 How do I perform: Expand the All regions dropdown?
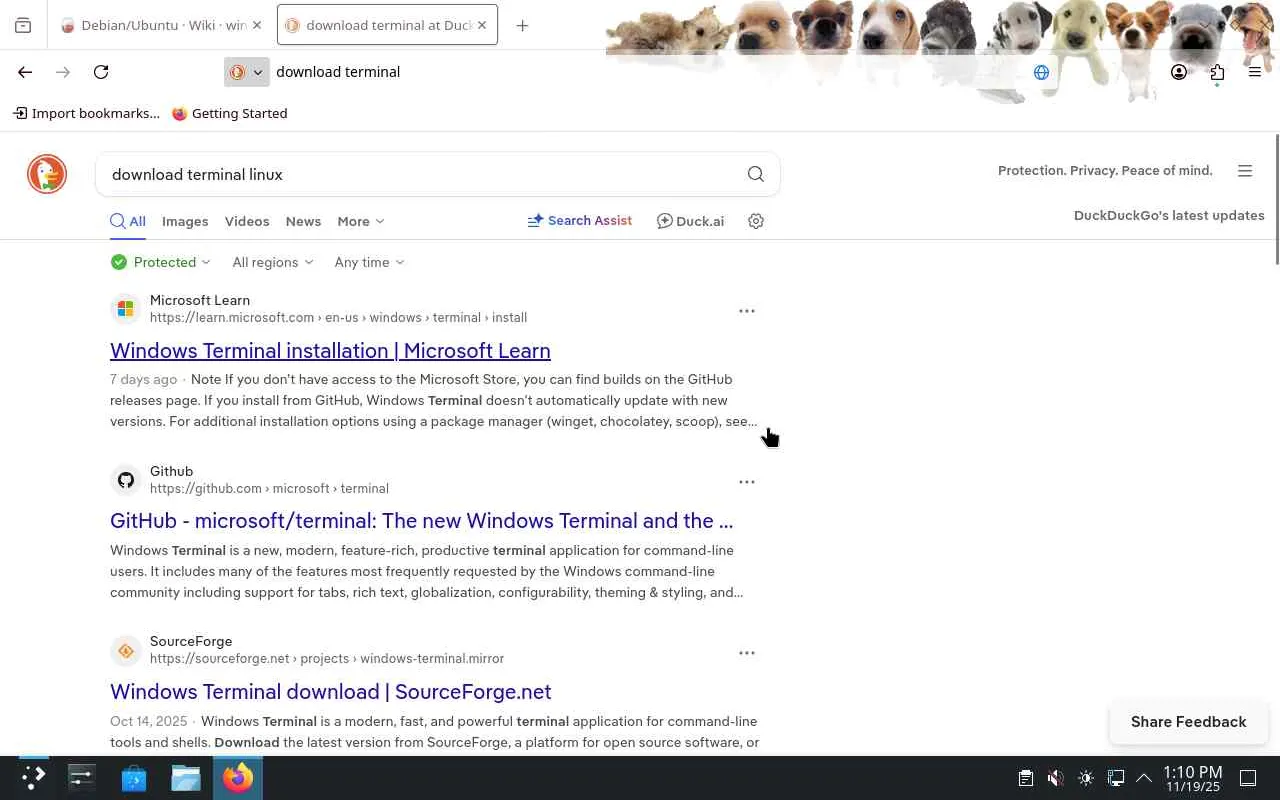[273, 262]
